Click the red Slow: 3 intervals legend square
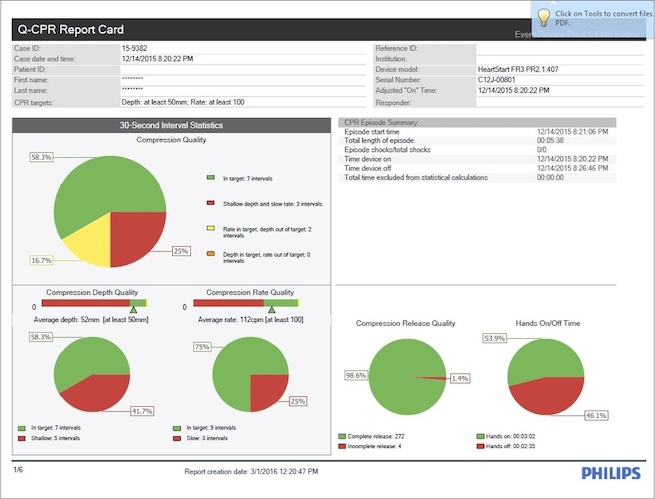This screenshot has height=499, width=655. pos(176,437)
